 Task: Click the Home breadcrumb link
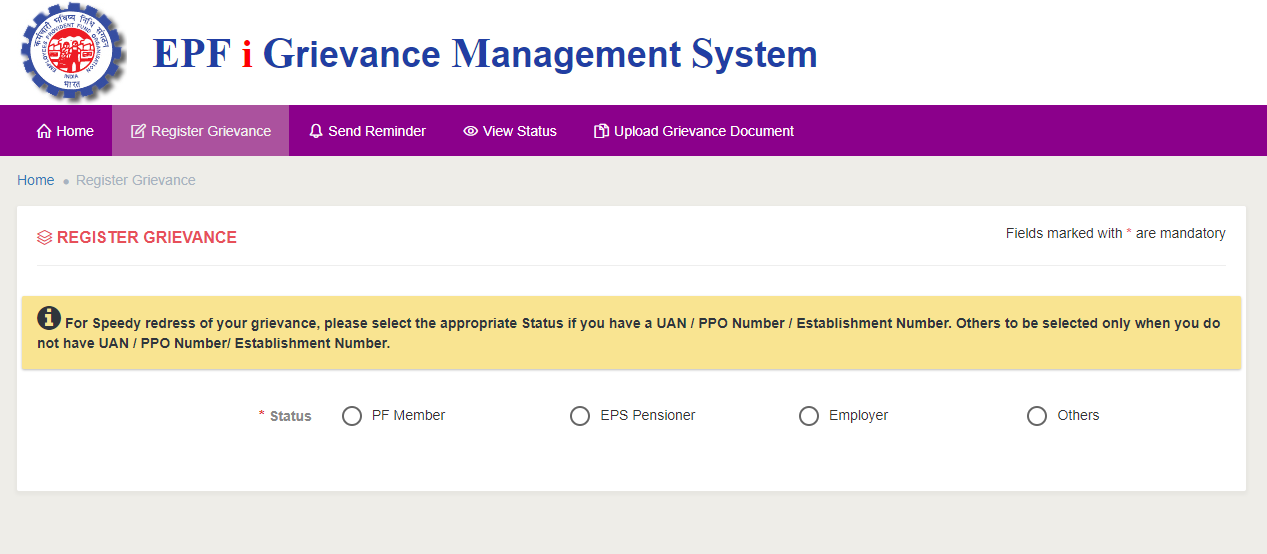[x=36, y=180]
